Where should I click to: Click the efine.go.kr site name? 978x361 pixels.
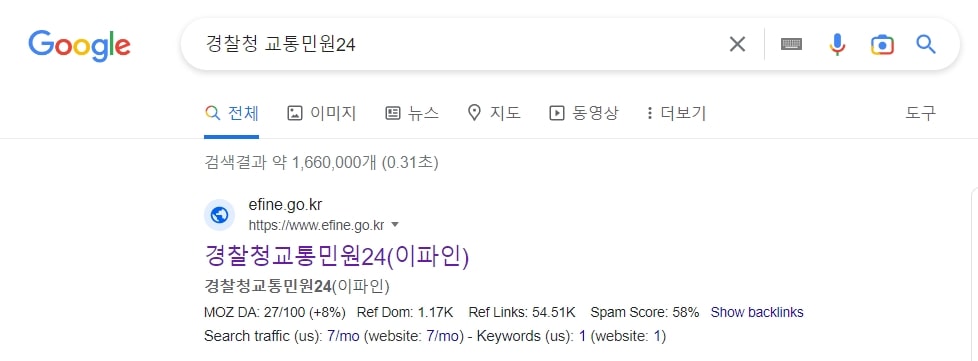tap(286, 205)
